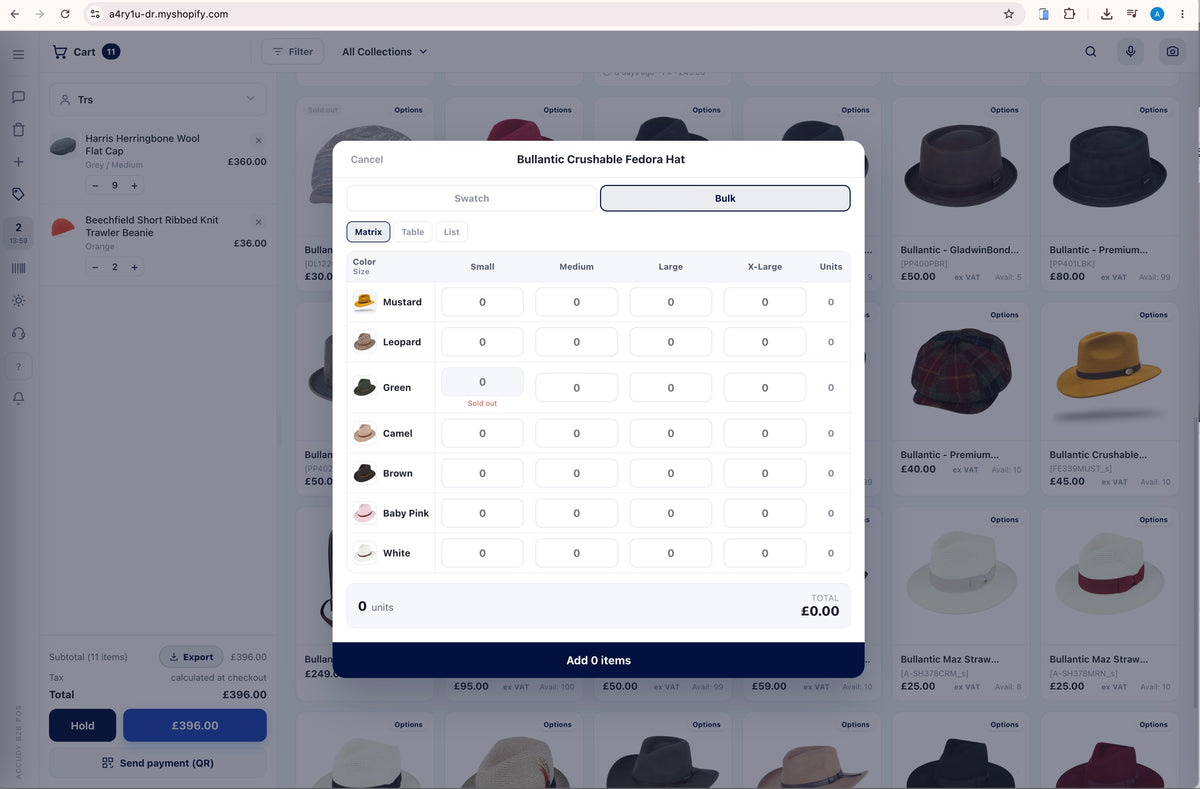1200x789 pixels.
Task: Click the Camel color row label
Action: tap(398, 433)
